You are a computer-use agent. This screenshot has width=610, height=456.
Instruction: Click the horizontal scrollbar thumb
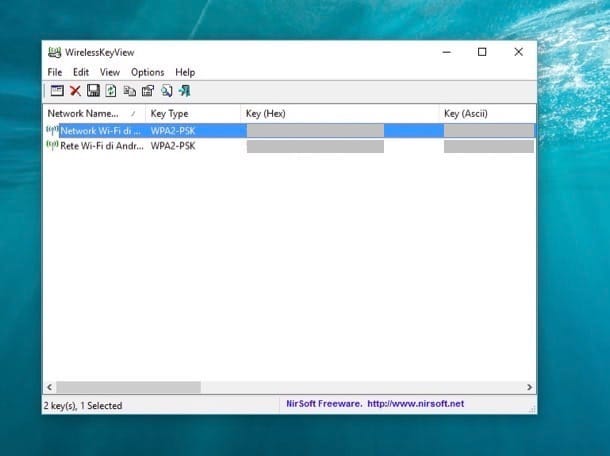coord(128,387)
